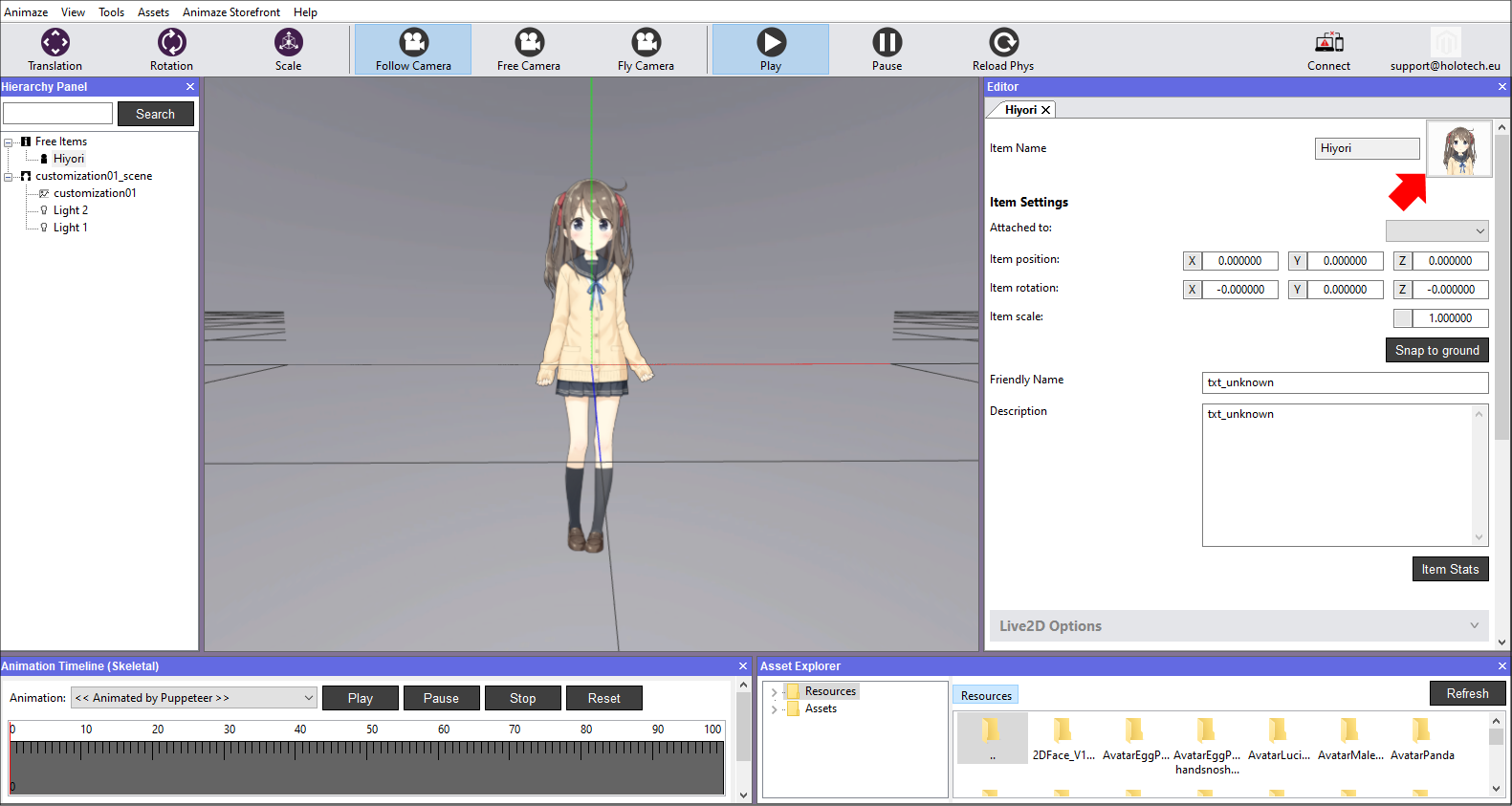Go up to parent folder (..)
Image resolution: width=1512 pixels, height=806 pixels.
click(x=992, y=738)
